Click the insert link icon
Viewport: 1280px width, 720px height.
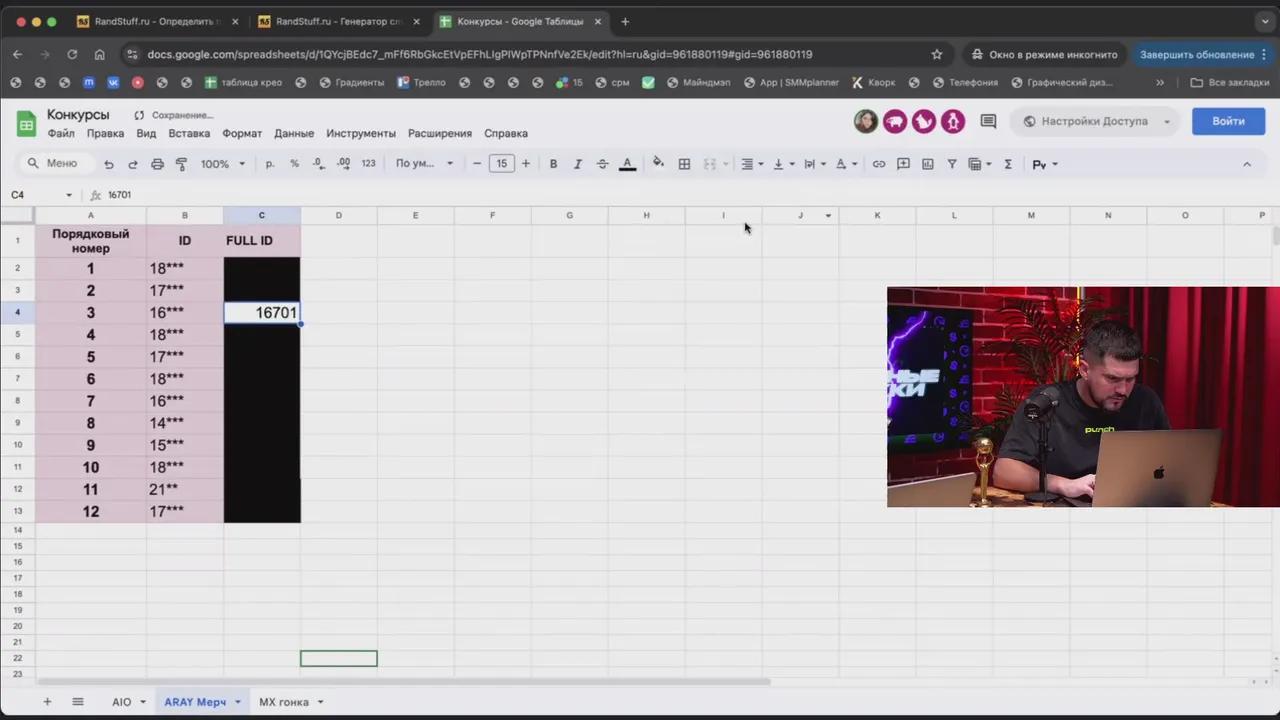click(879, 164)
